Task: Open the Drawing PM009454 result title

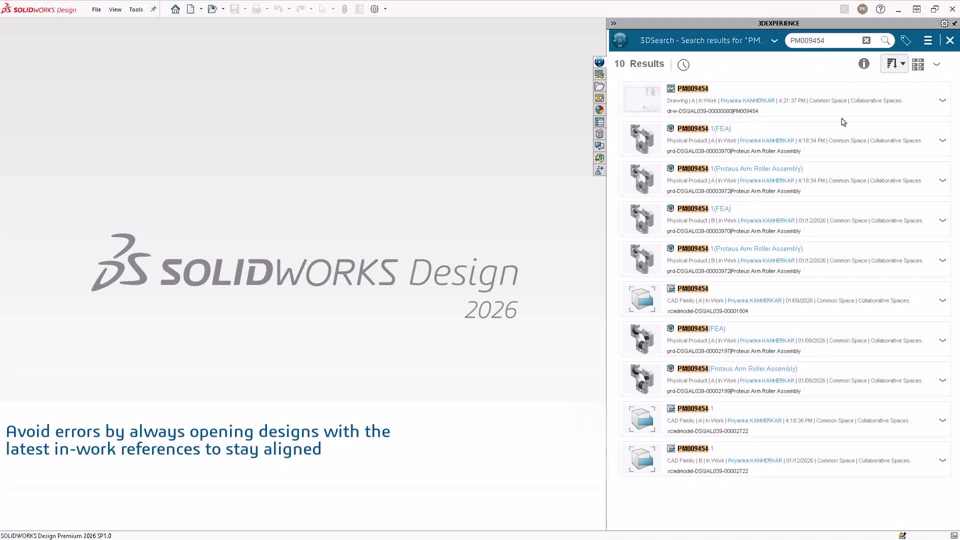Action: [x=692, y=89]
